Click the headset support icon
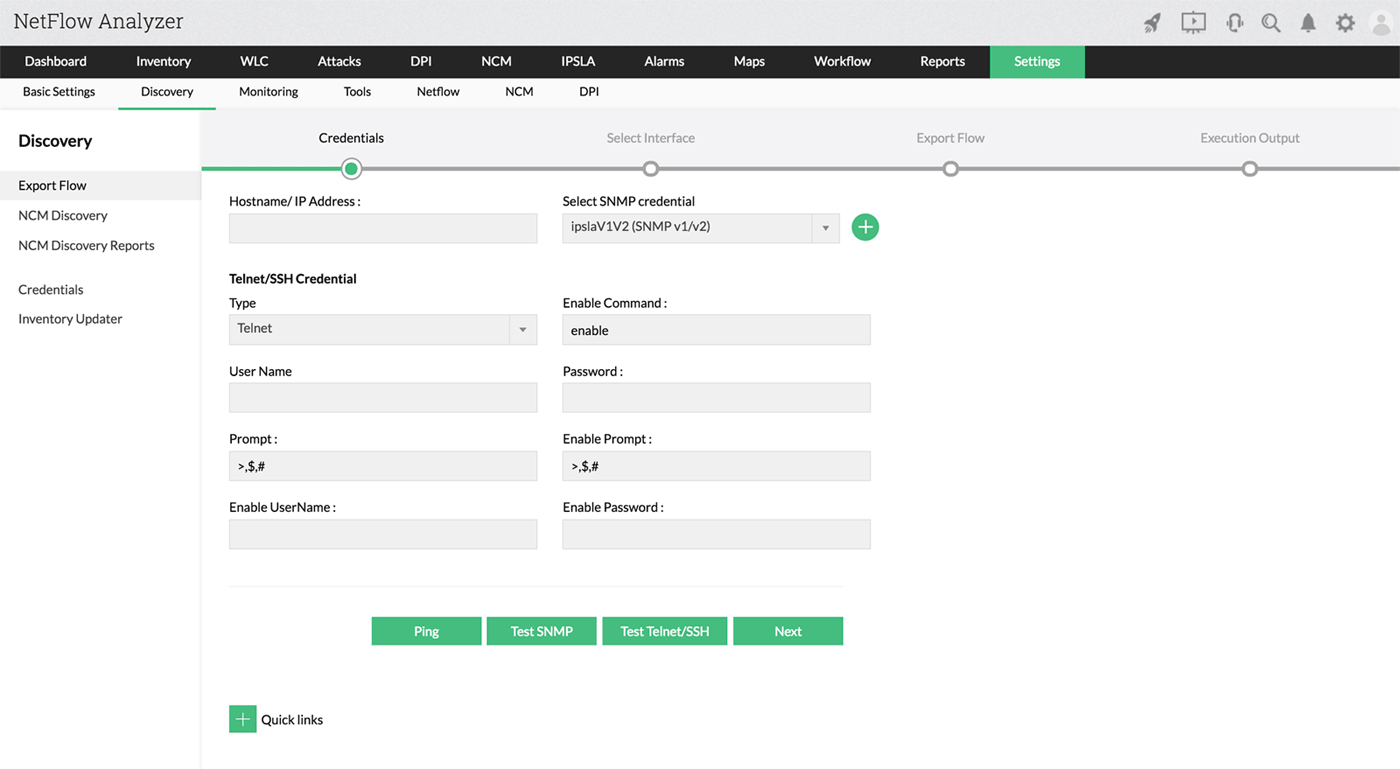This screenshot has height=769, width=1400. point(1235,23)
